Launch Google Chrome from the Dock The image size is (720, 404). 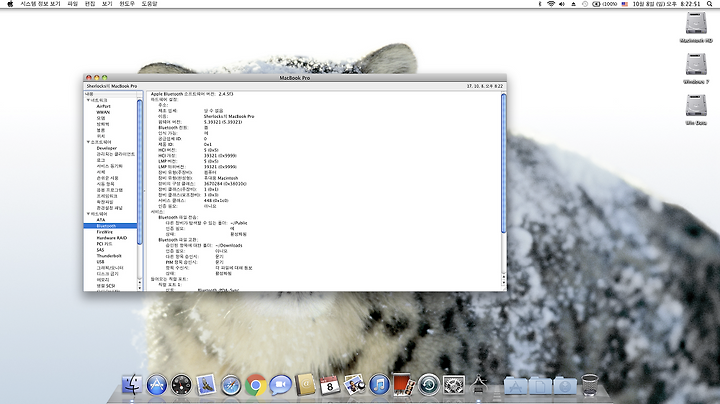point(255,385)
